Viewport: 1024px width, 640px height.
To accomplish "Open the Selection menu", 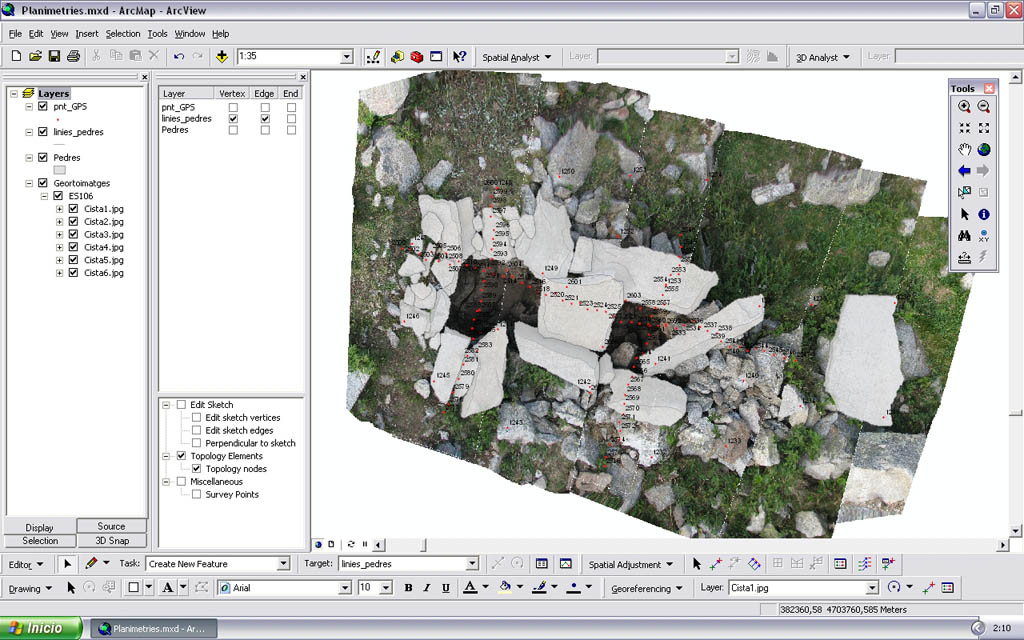I will (x=123, y=34).
